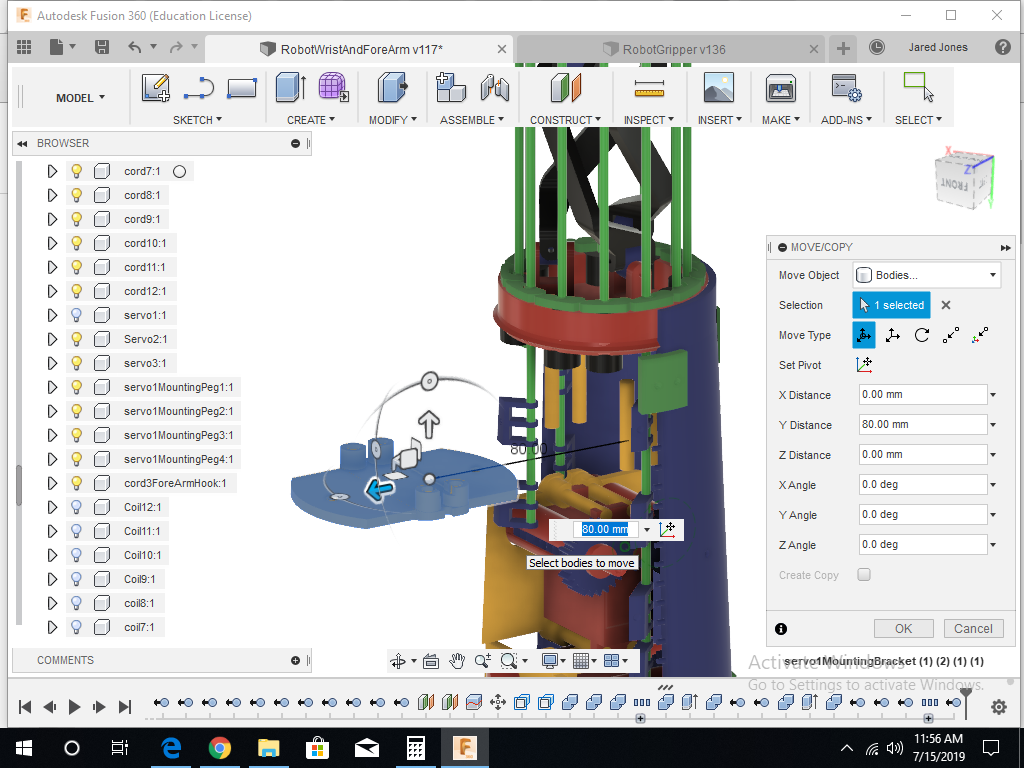Open Jared Jones account menu

click(x=938, y=47)
